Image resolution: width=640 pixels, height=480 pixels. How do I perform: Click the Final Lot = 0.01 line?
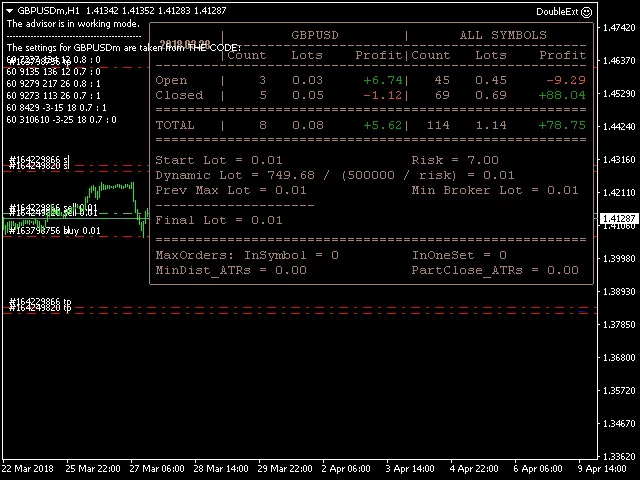(219, 220)
